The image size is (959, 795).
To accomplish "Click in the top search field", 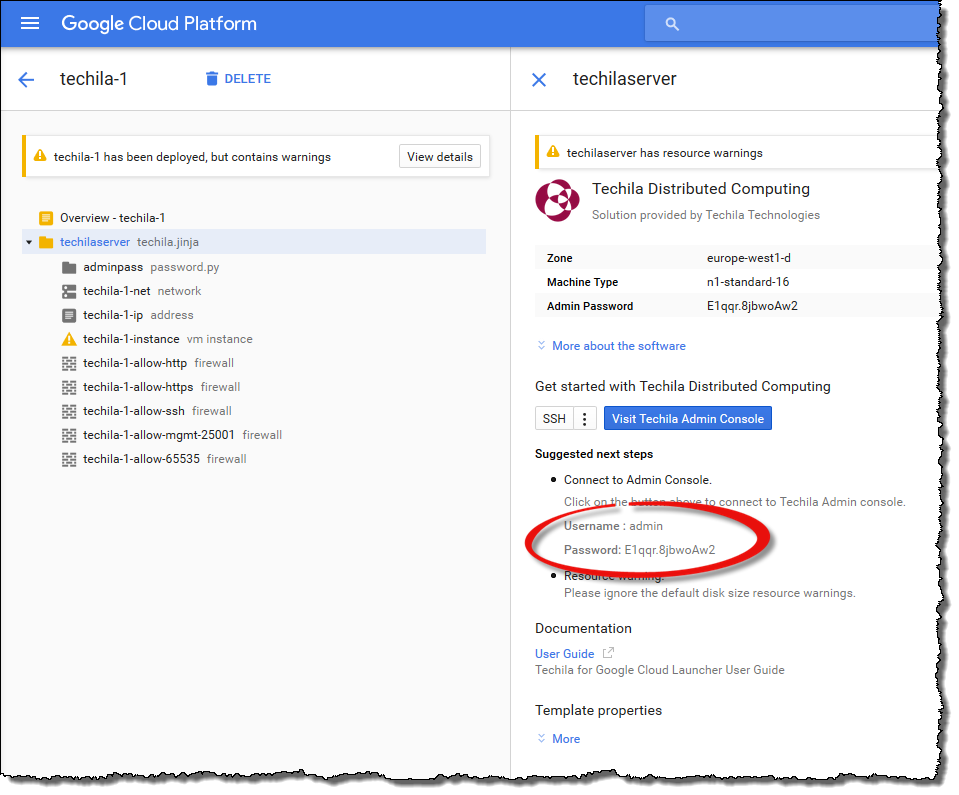I will (x=791, y=24).
